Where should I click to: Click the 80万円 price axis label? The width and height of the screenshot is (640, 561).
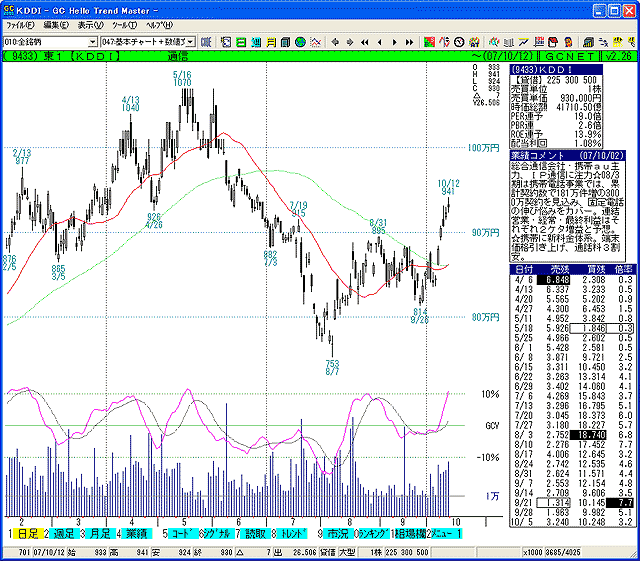coord(486,317)
